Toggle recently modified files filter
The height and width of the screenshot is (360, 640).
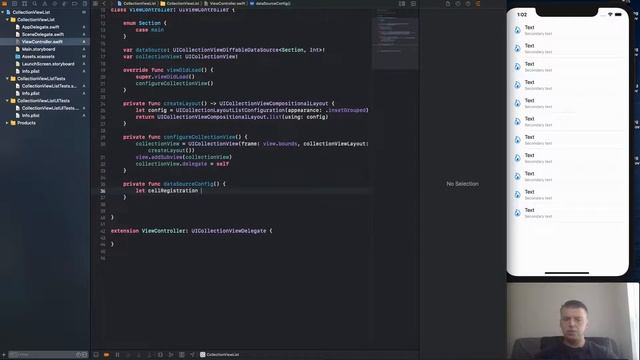click(x=78, y=355)
